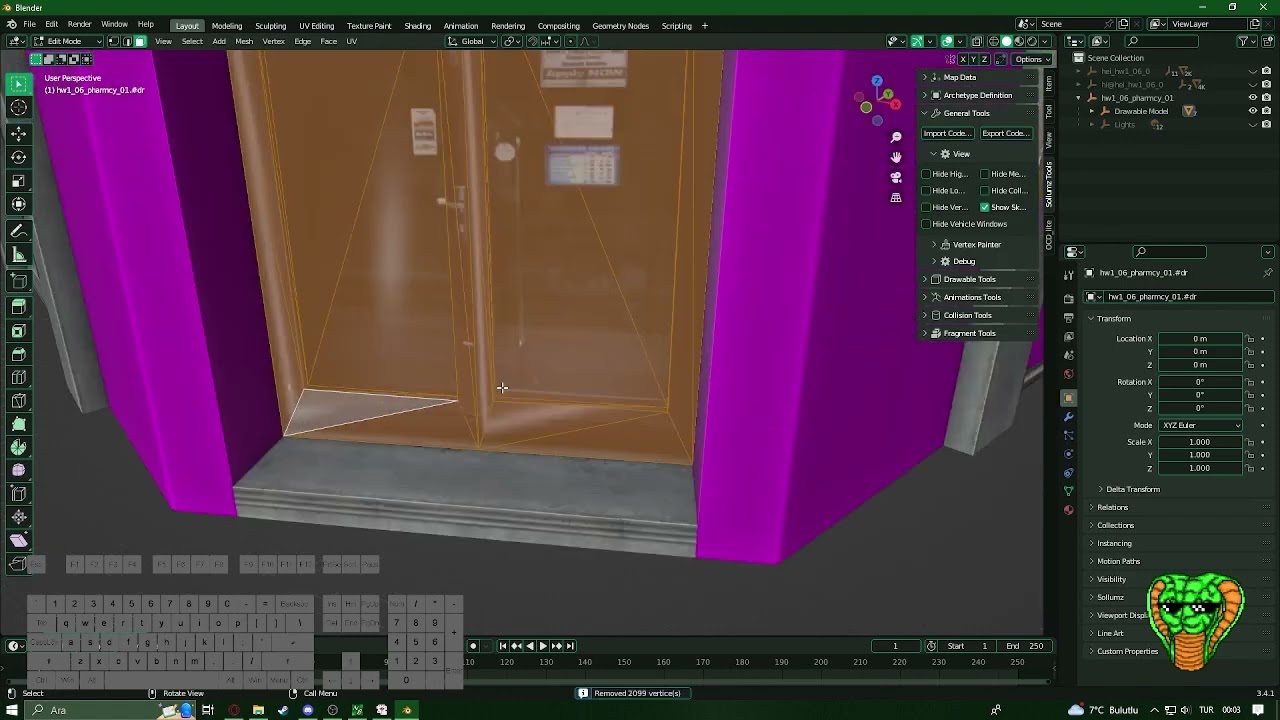Click the zoom magnifier viewport gizmo

(x=896, y=137)
